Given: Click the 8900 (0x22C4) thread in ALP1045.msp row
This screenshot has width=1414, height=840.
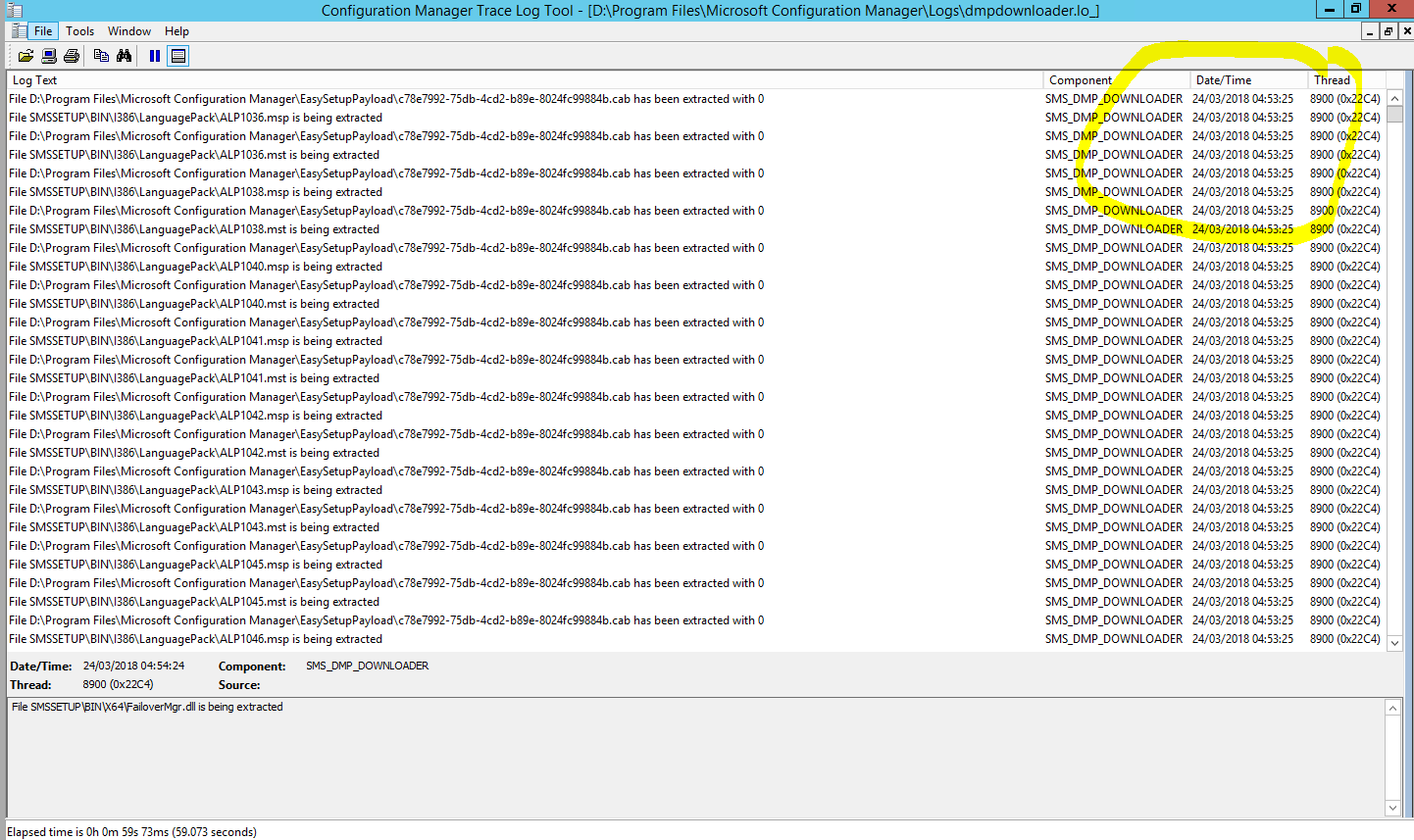Looking at the screenshot, I should (1345, 565).
